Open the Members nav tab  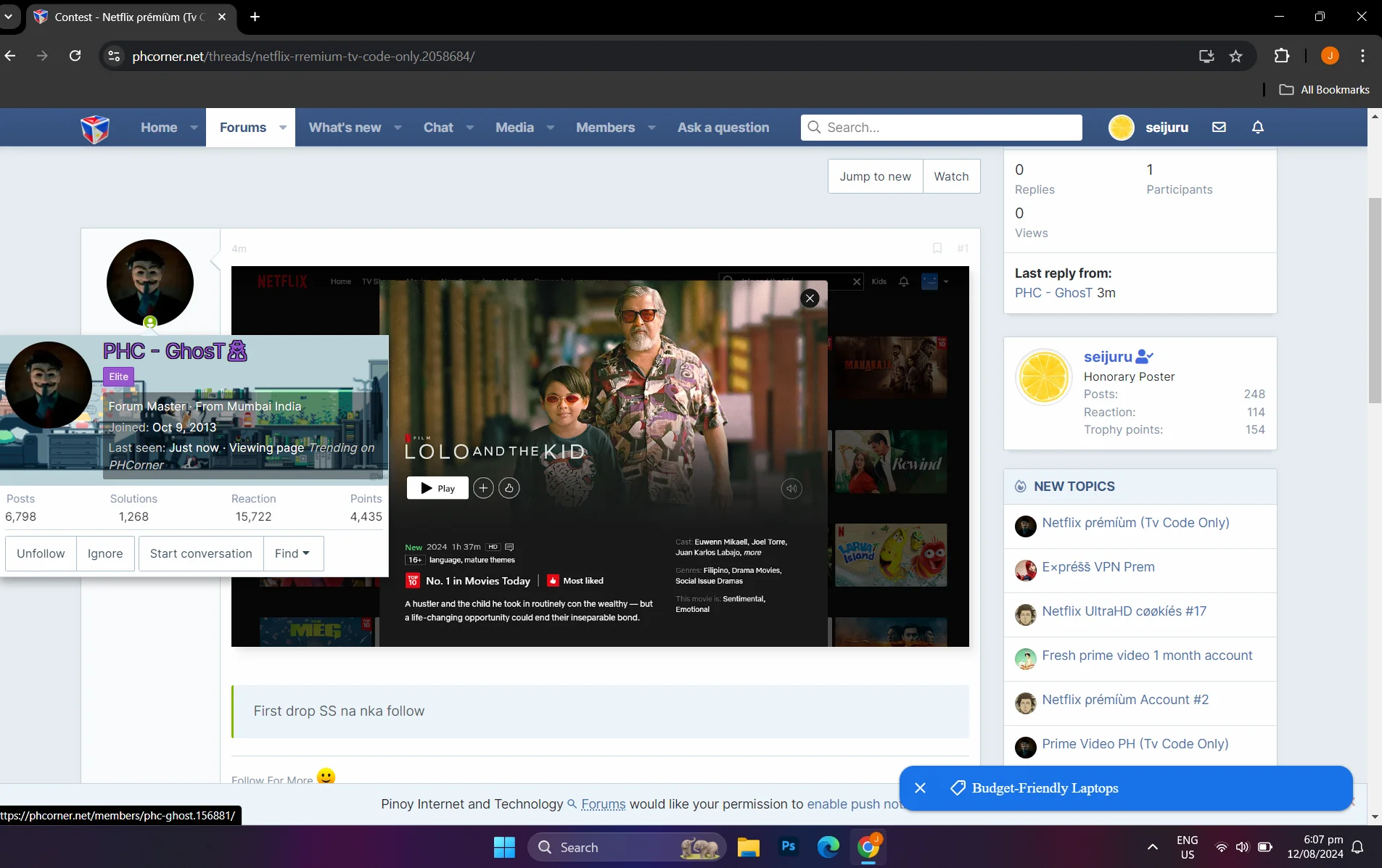pyautogui.click(x=605, y=128)
